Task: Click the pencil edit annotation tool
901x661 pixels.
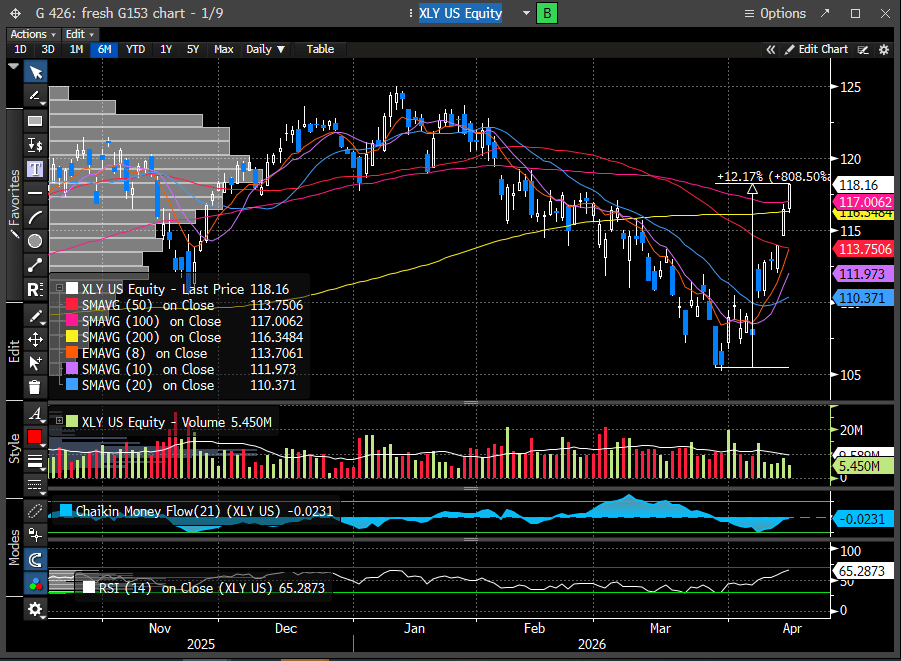Action: (35, 316)
